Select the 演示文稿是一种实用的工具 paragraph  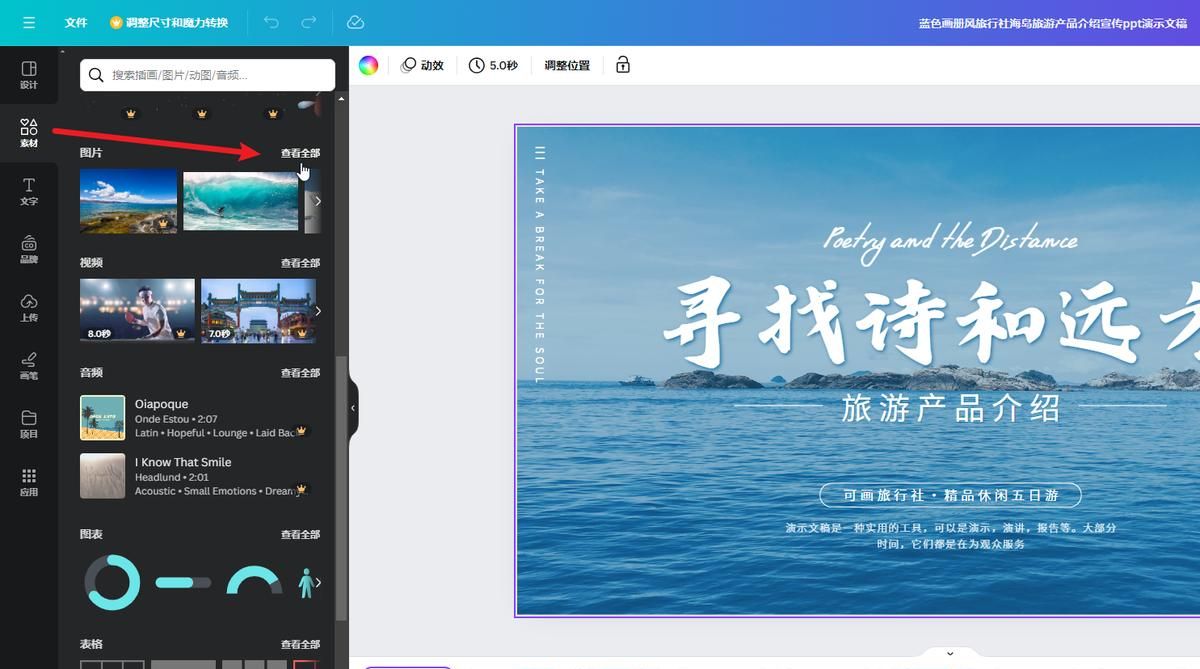click(950, 535)
